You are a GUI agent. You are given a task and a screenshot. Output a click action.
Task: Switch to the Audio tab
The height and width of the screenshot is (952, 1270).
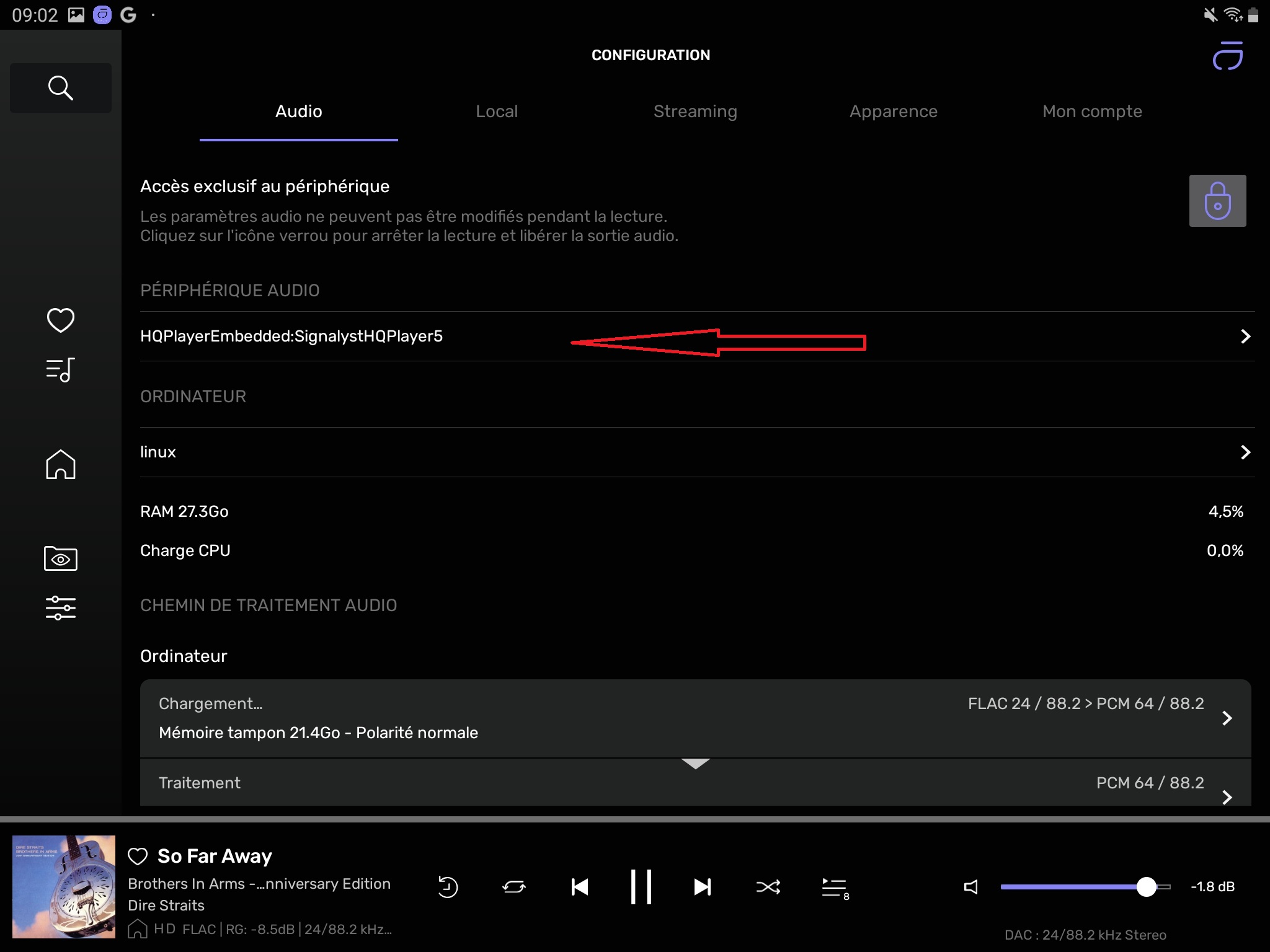pos(299,112)
